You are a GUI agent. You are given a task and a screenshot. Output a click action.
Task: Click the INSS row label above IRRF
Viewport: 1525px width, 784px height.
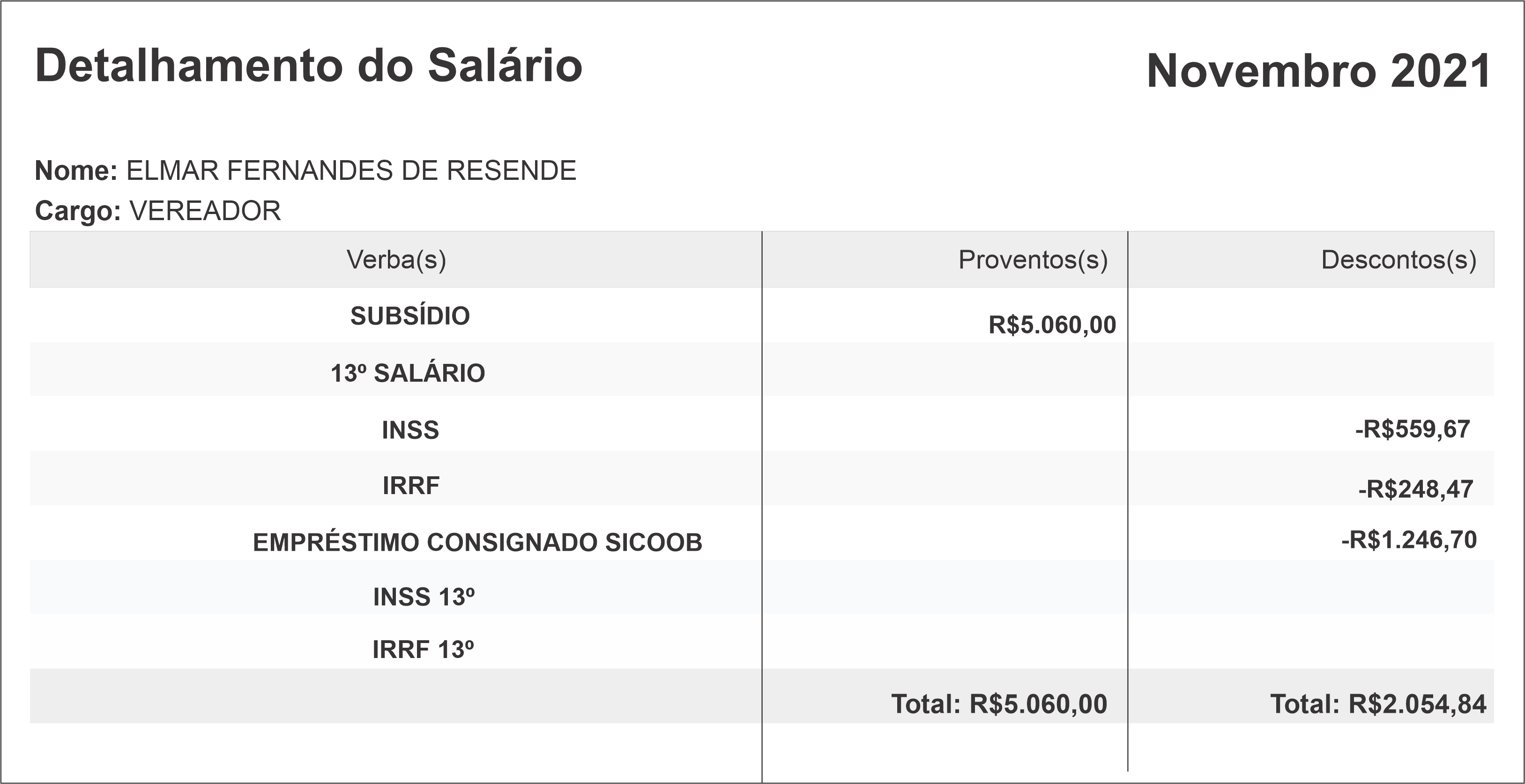tap(410, 430)
